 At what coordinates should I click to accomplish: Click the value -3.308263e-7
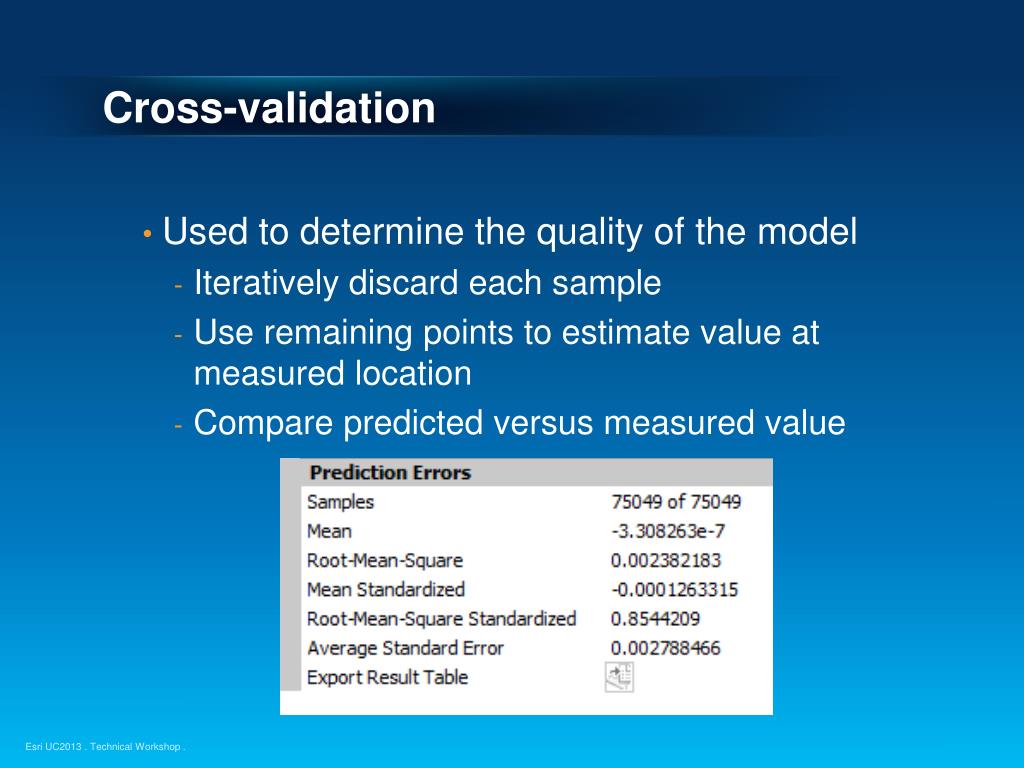point(668,531)
